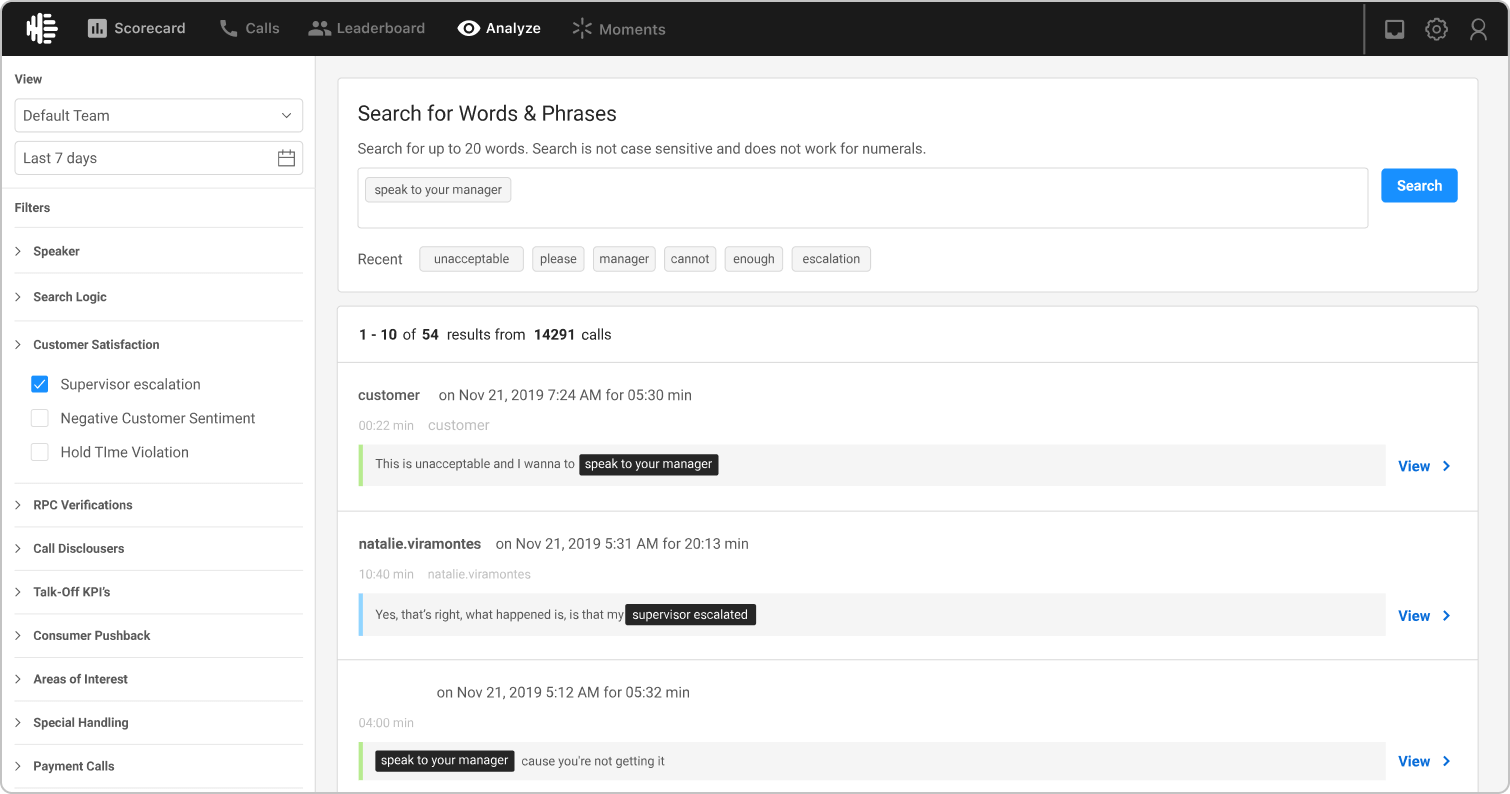The image size is (1510, 794).
Task: Check the Hold Time Violation box
Action: click(x=40, y=452)
